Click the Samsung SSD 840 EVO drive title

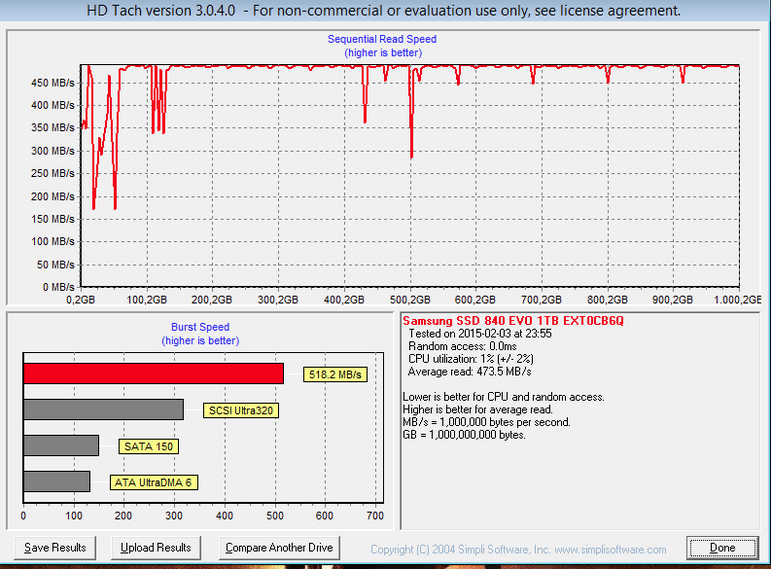[x=513, y=321]
